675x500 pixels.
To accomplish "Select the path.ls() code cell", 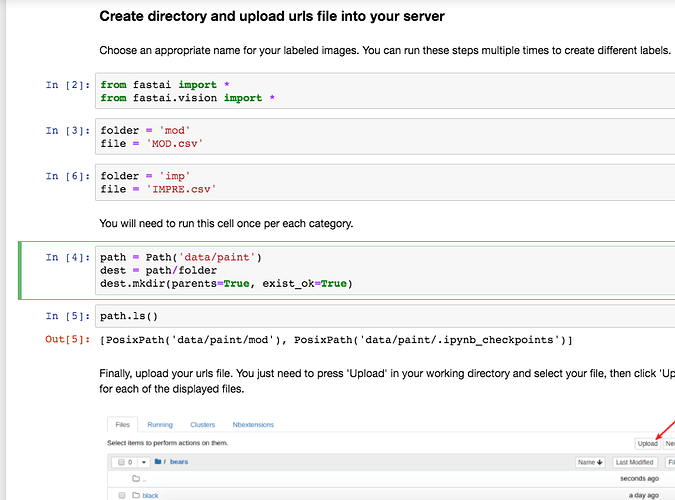I will (x=385, y=316).
